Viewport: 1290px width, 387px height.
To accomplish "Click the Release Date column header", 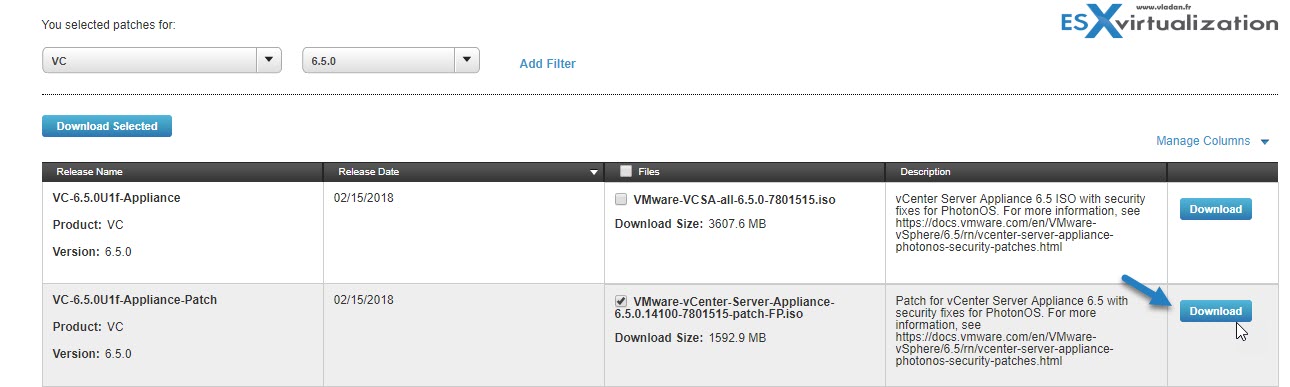I will pyautogui.click(x=368, y=172).
